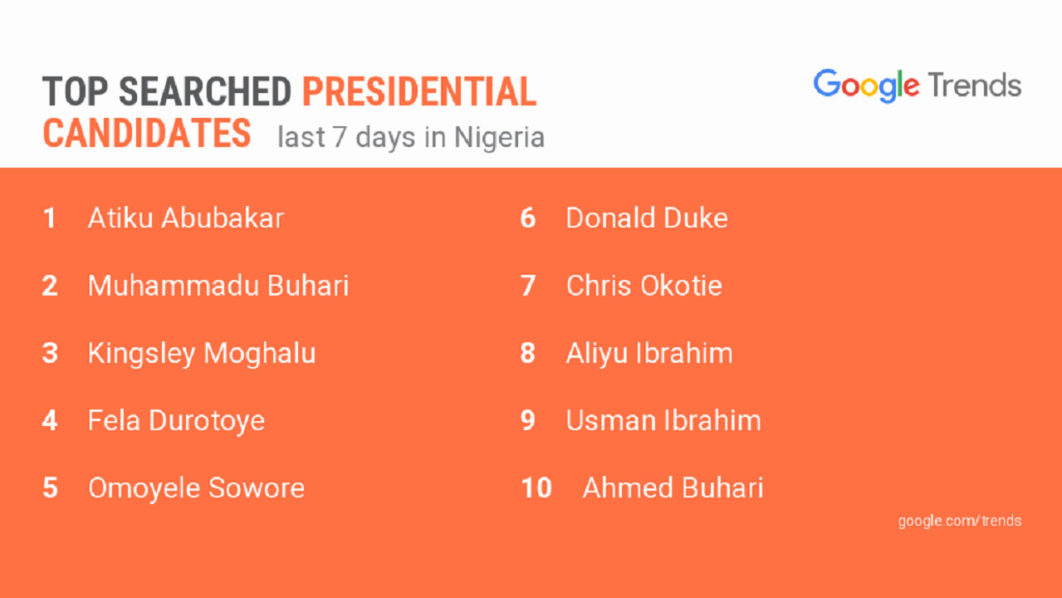Select Aliyu Ibrahim in the ranking
Screen dimensions: 1062x598
point(649,353)
